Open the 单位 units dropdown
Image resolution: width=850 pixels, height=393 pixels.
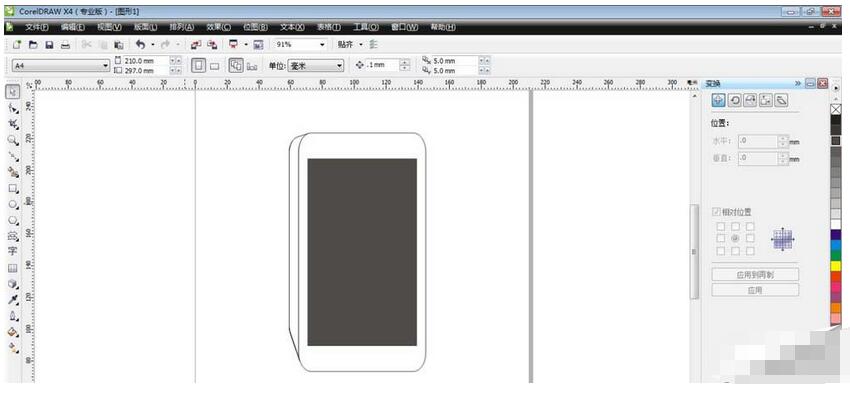point(315,66)
